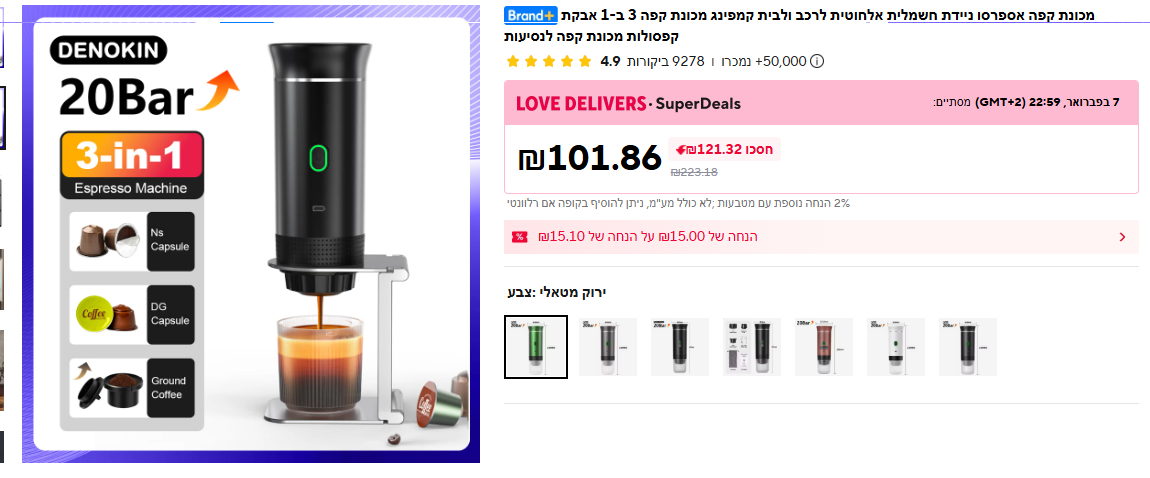Click the Brand+ badge in the title
Screen dimensions: 1150x478
coord(531,15)
